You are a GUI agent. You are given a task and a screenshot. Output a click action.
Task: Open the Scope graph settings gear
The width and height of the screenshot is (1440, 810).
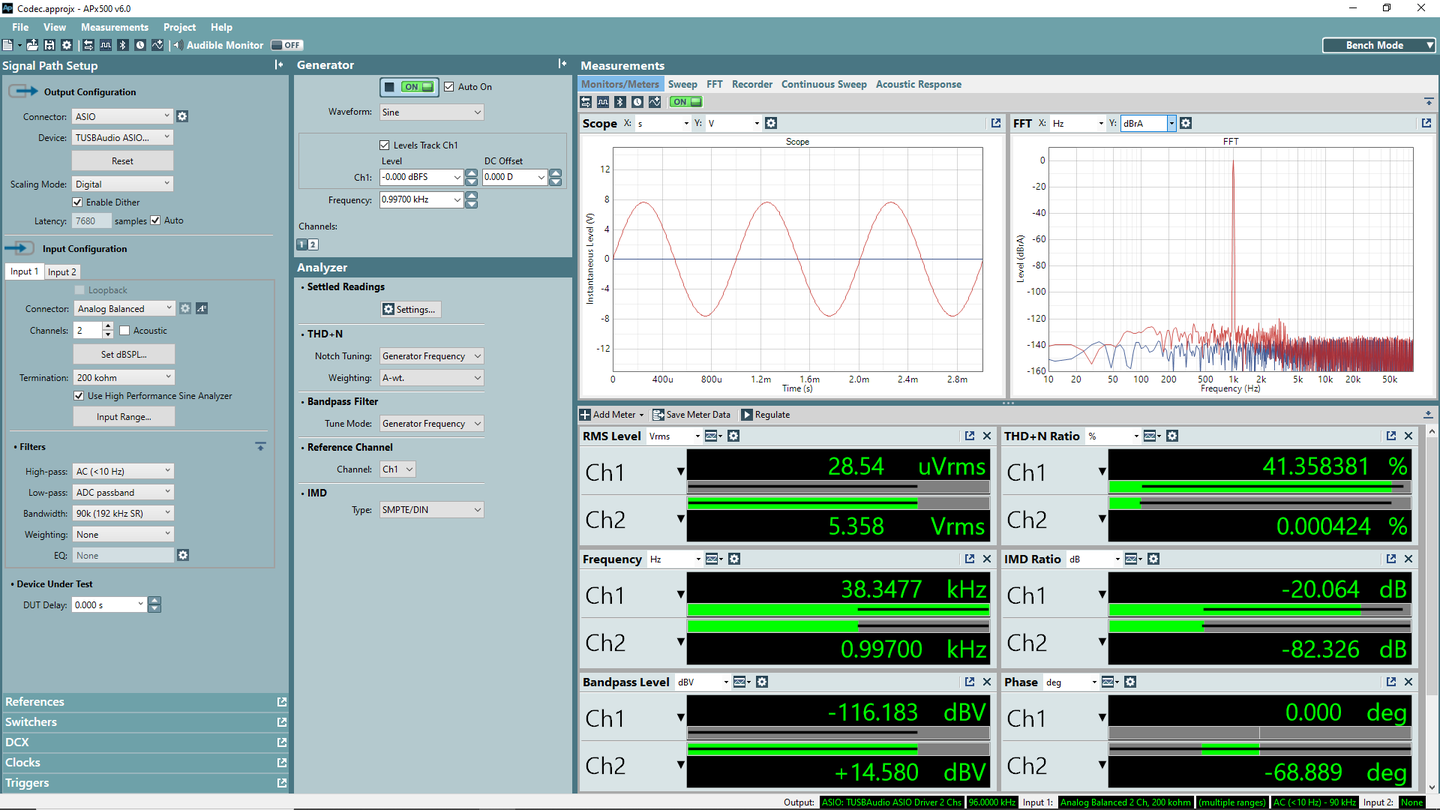771,123
